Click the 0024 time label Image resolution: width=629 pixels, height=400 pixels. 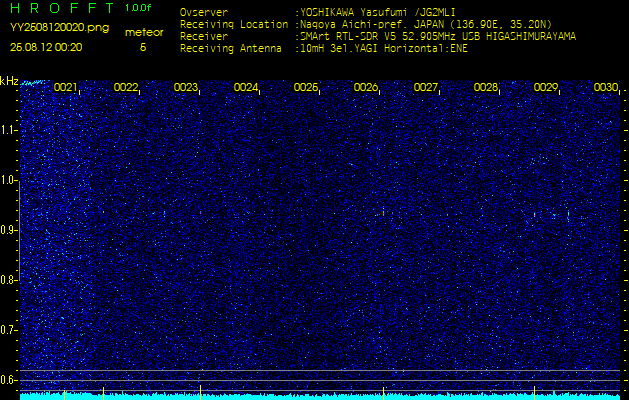point(246,87)
